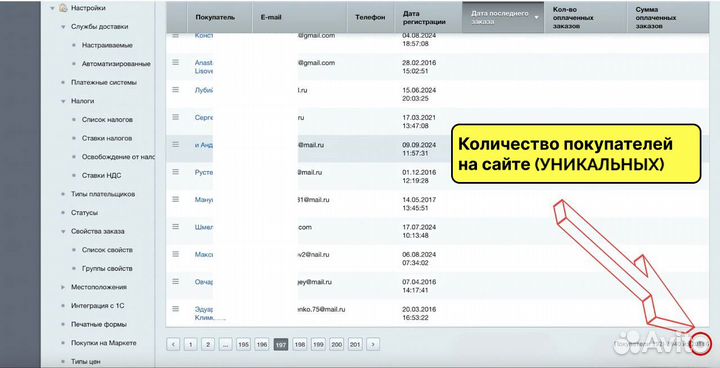Open Интеграция с 1С section

click(x=98, y=306)
